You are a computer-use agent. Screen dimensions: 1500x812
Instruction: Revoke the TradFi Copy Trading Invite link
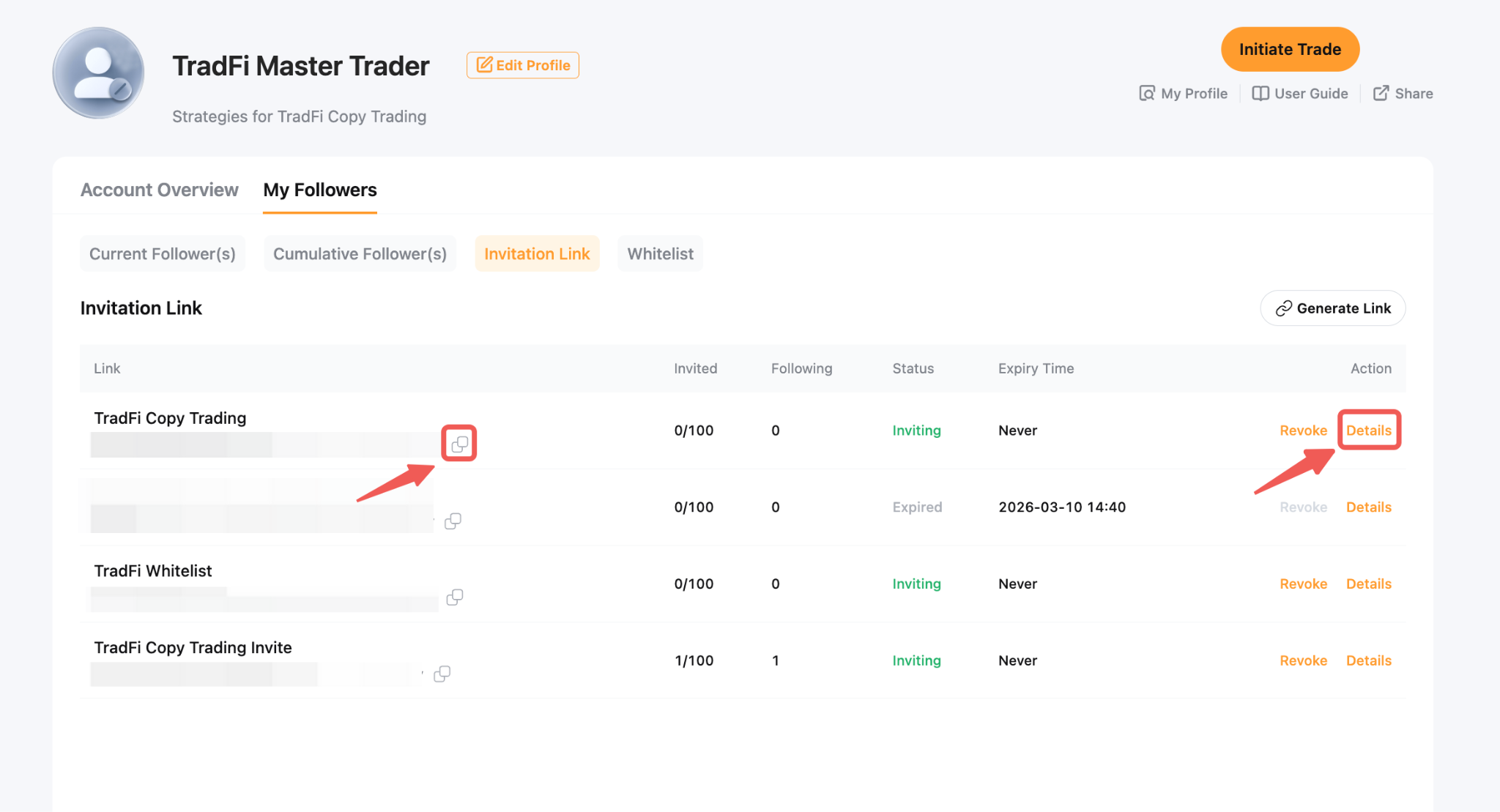pos(1303,660)
